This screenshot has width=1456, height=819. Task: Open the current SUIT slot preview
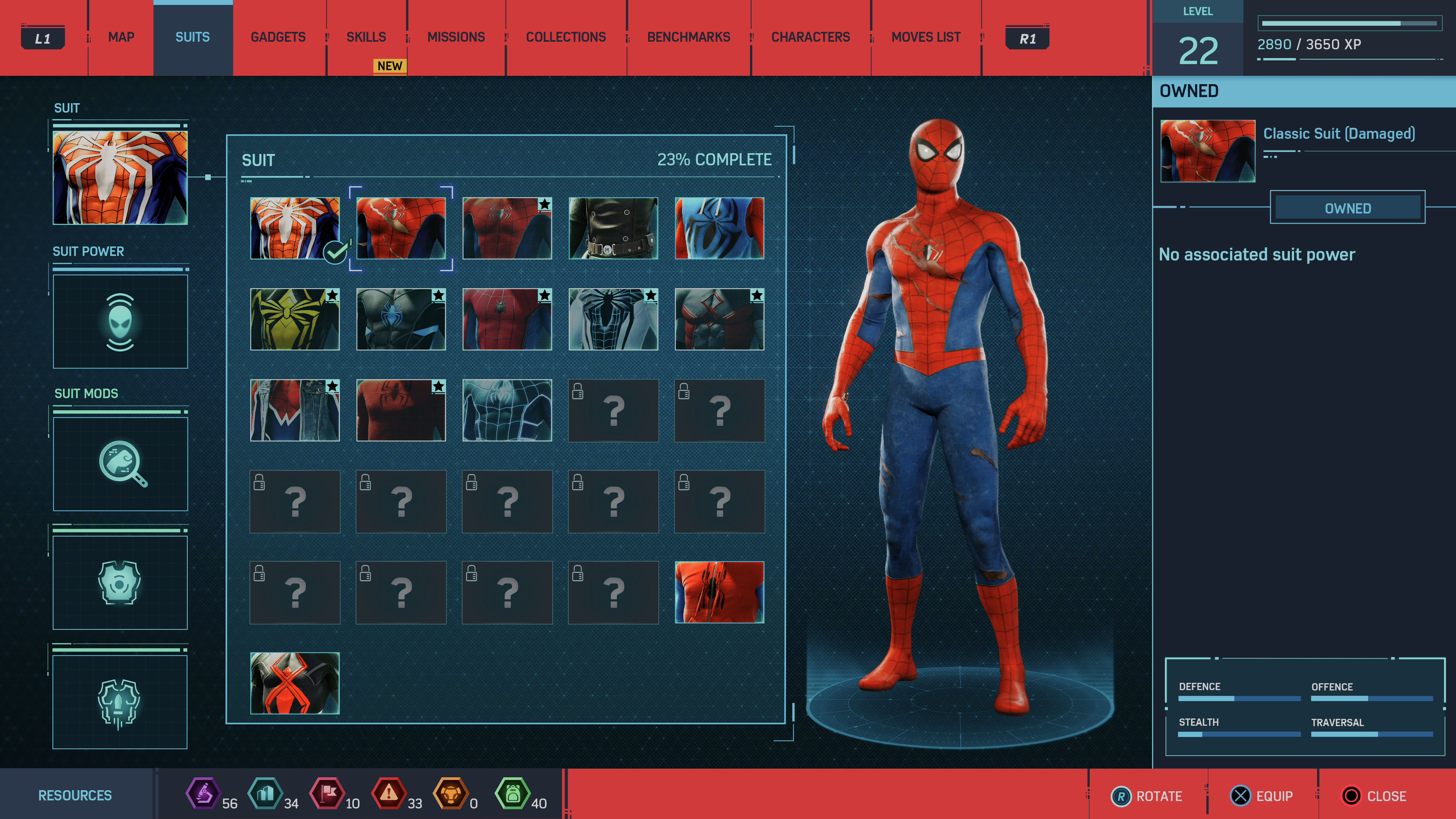click(121, 178)
